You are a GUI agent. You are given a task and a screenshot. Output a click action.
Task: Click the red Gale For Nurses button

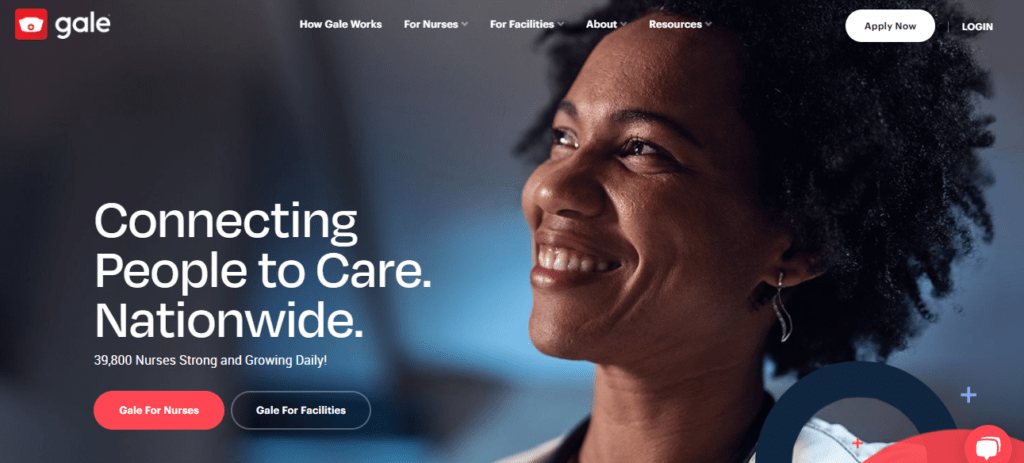[159, 410]
